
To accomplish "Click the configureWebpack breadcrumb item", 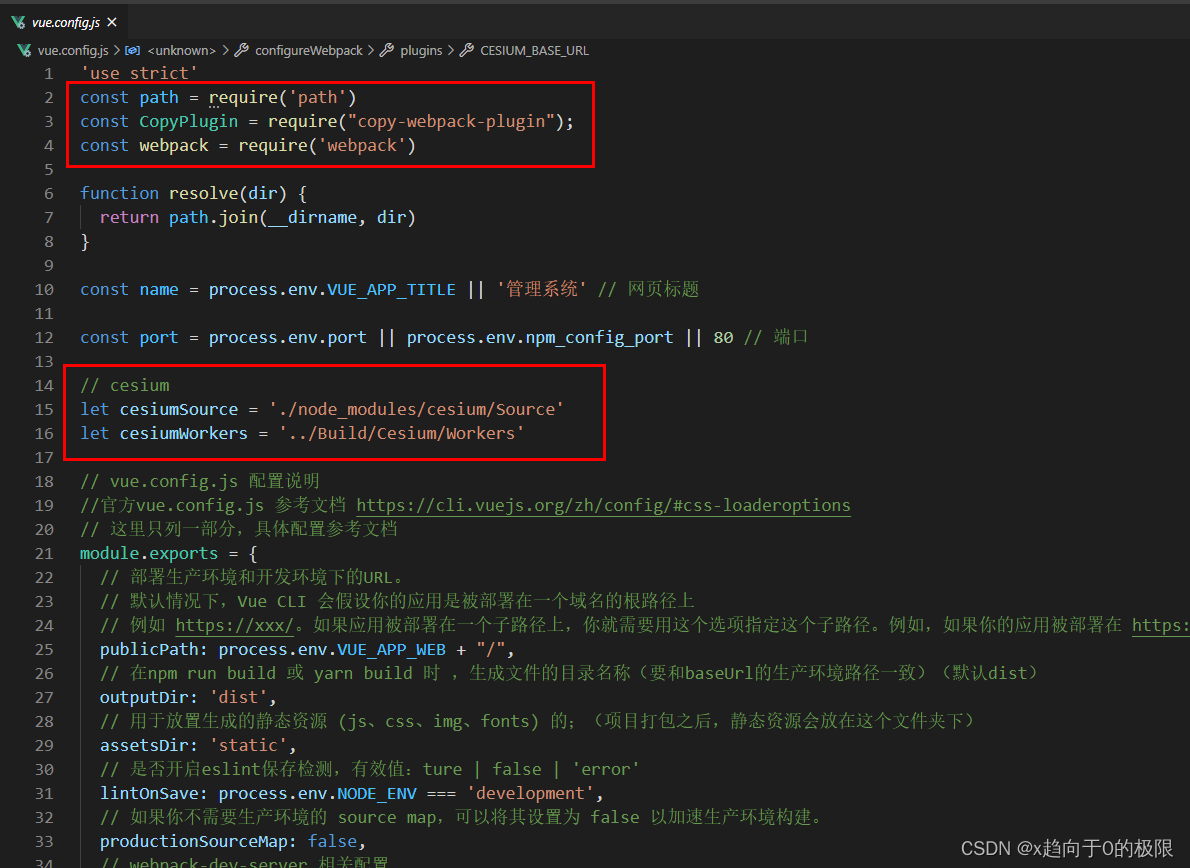I will pos(310,50).
